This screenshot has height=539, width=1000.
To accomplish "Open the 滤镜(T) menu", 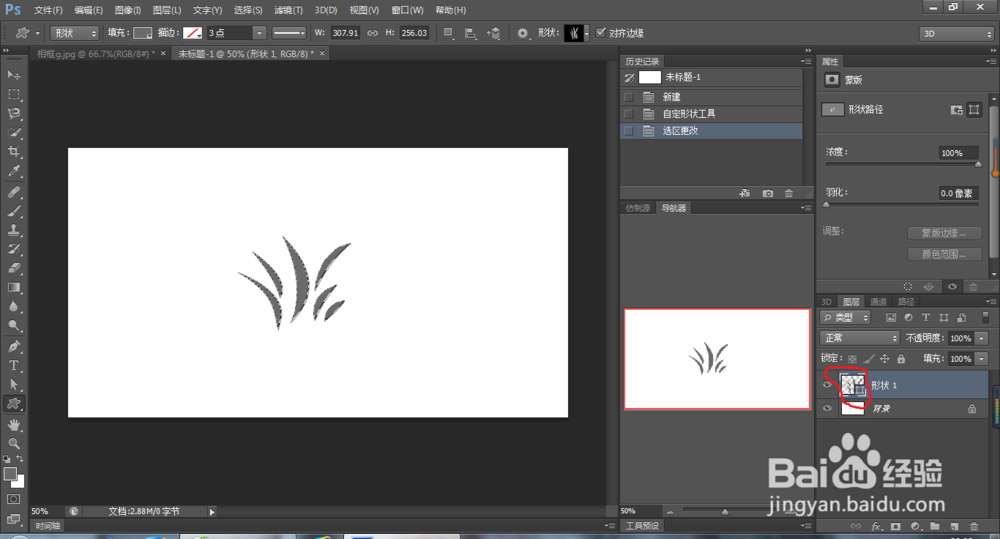I will point(288,10).
